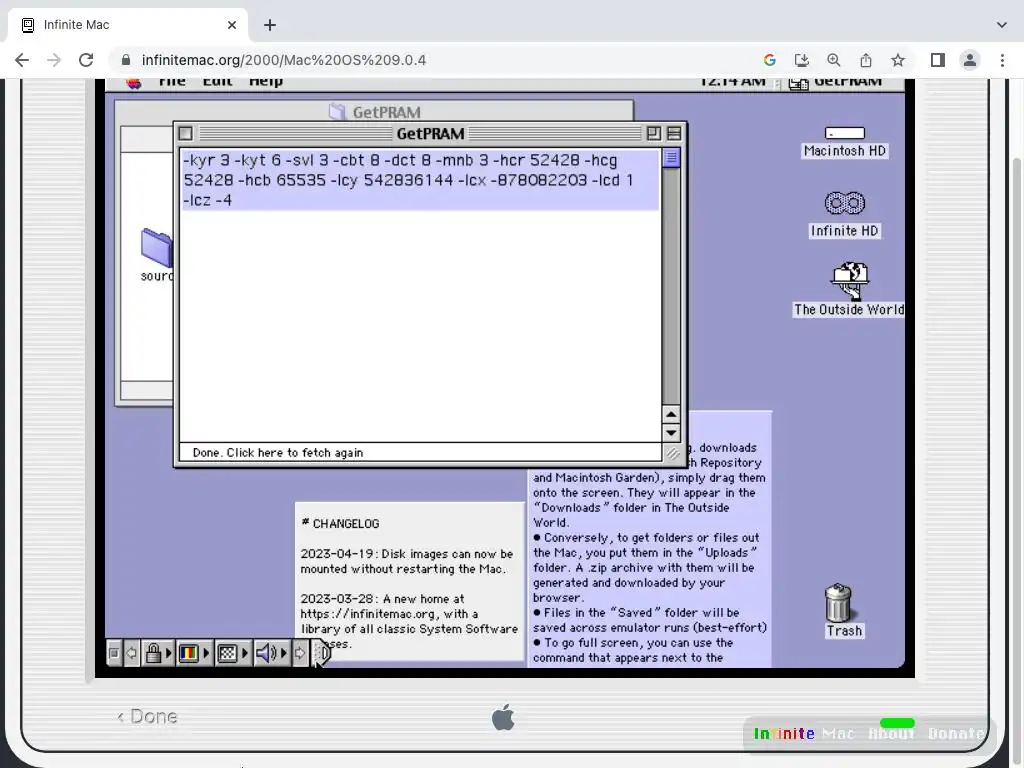1024x768 pixels.
Task: Select the Infinite HD disk icon
Action: 844,215
